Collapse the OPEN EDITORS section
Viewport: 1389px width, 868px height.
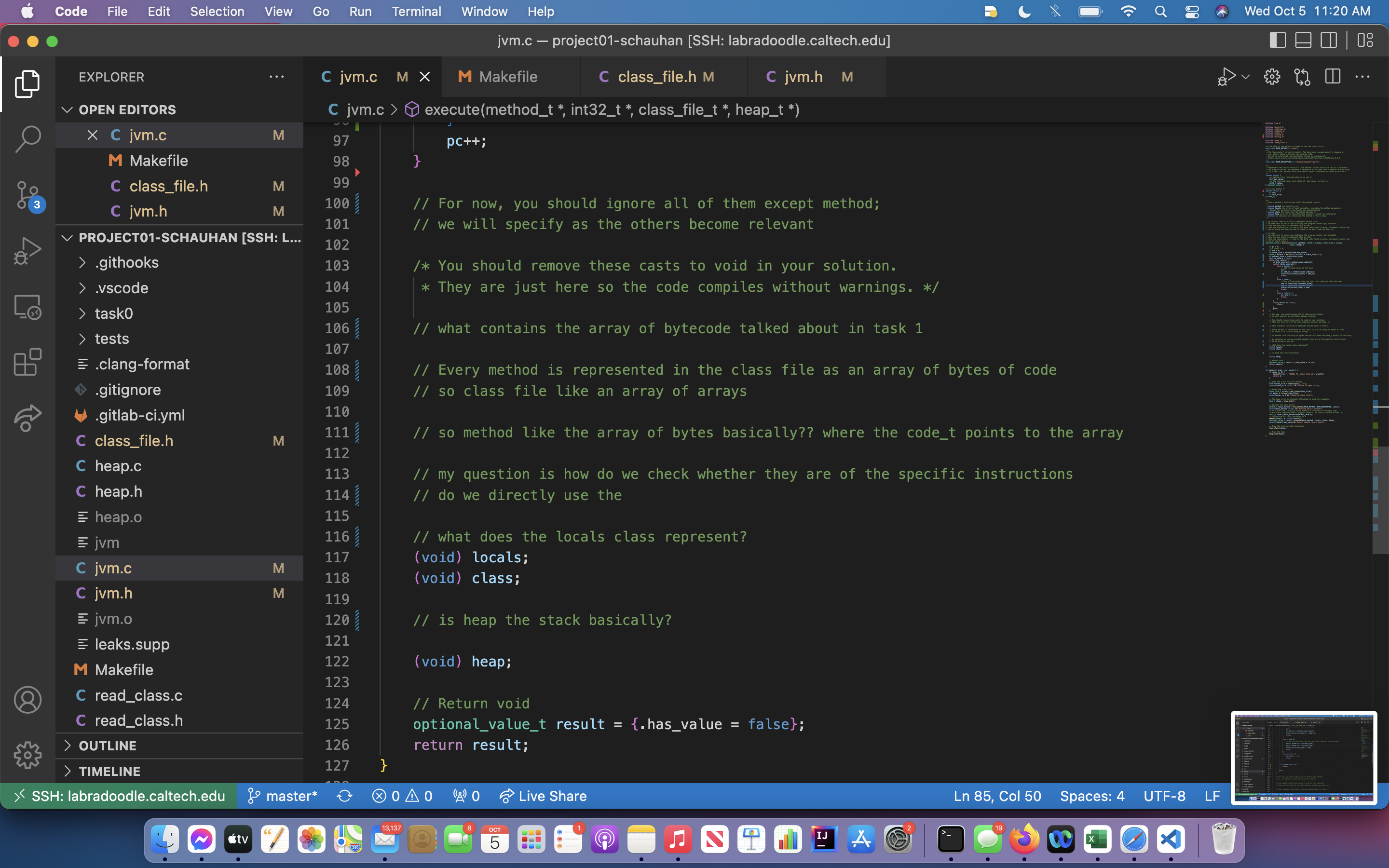[127, 109]
